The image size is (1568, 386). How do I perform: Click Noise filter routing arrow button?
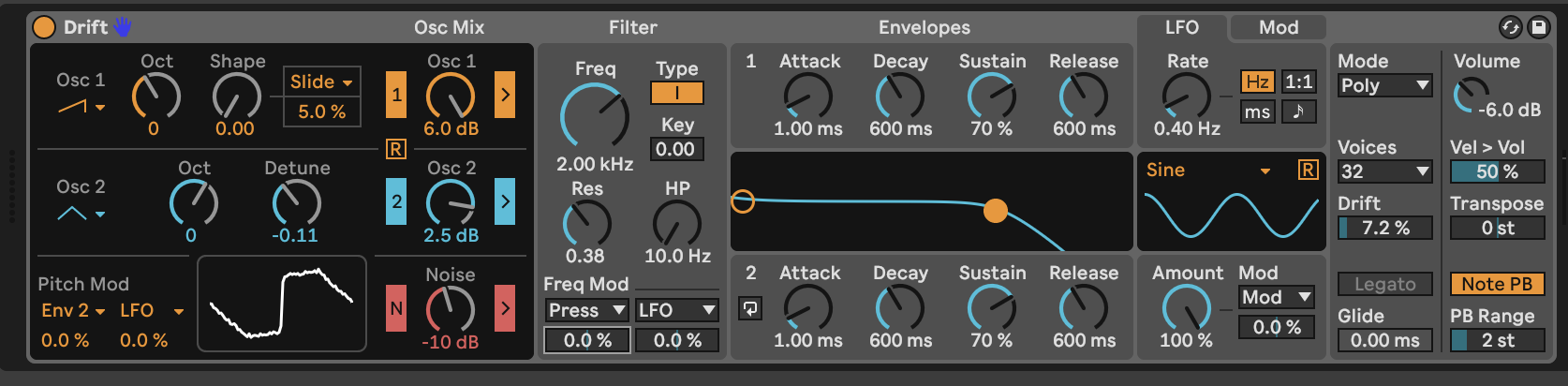pyautogui.click(x=505, y=308)
